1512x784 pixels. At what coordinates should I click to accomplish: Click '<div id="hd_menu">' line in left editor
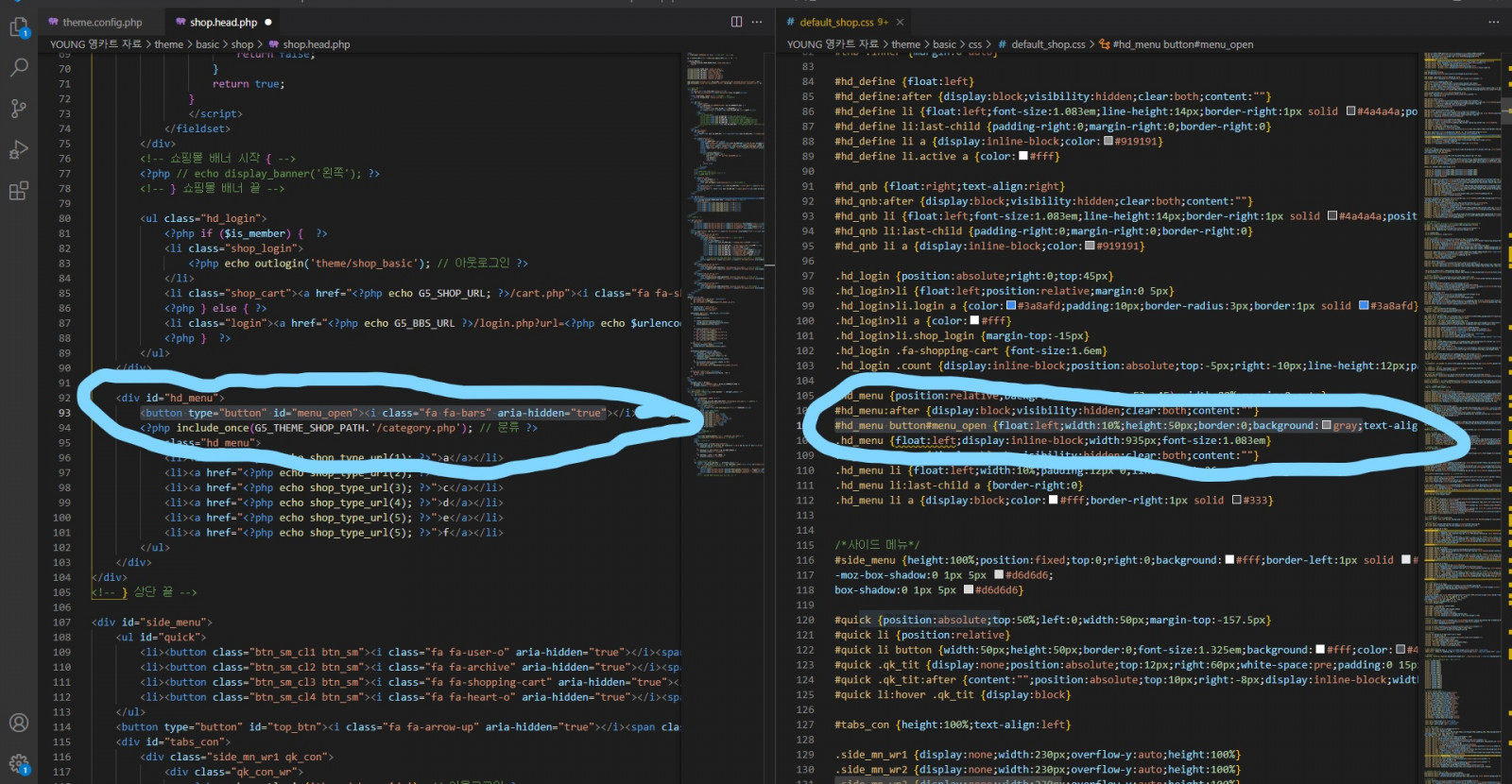[170, 398]
